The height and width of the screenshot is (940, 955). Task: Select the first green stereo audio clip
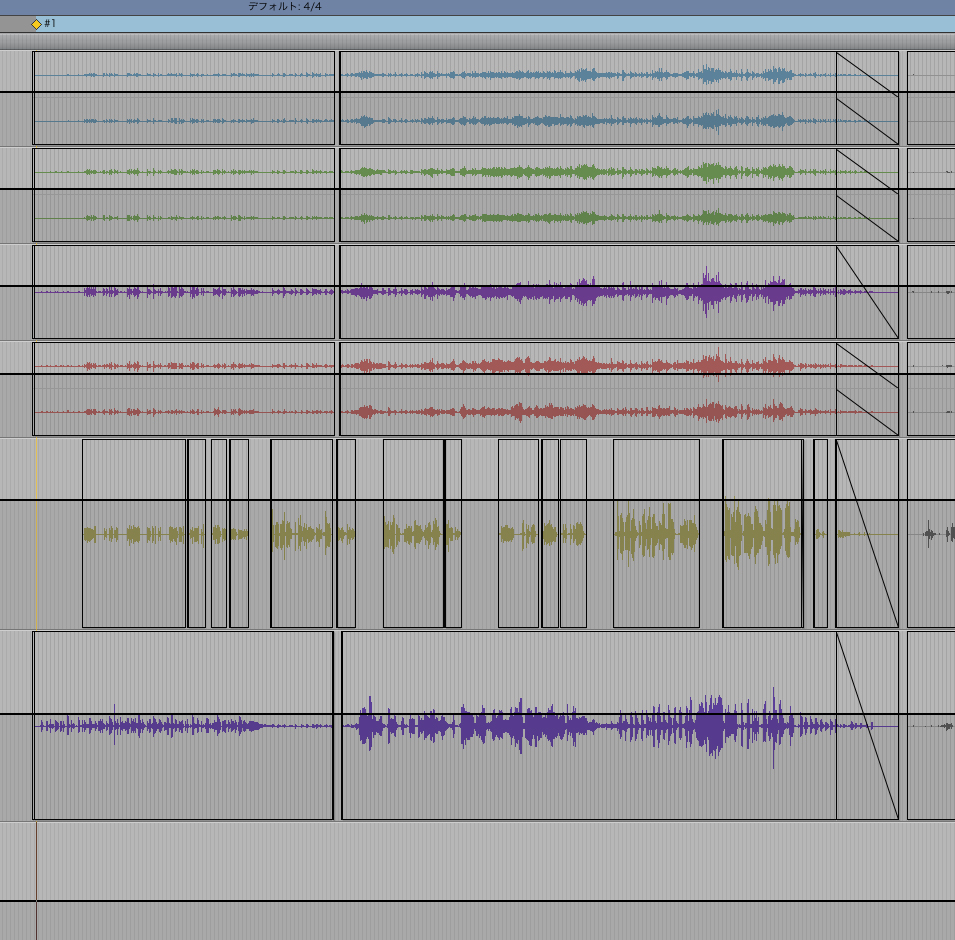tap(184, 195)
